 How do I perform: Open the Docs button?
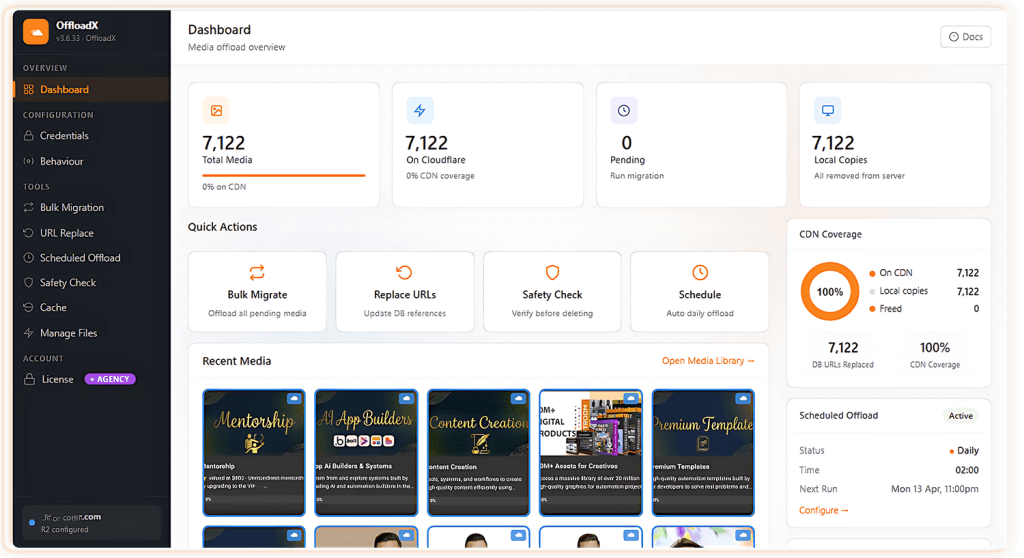[x=965, y=37]
